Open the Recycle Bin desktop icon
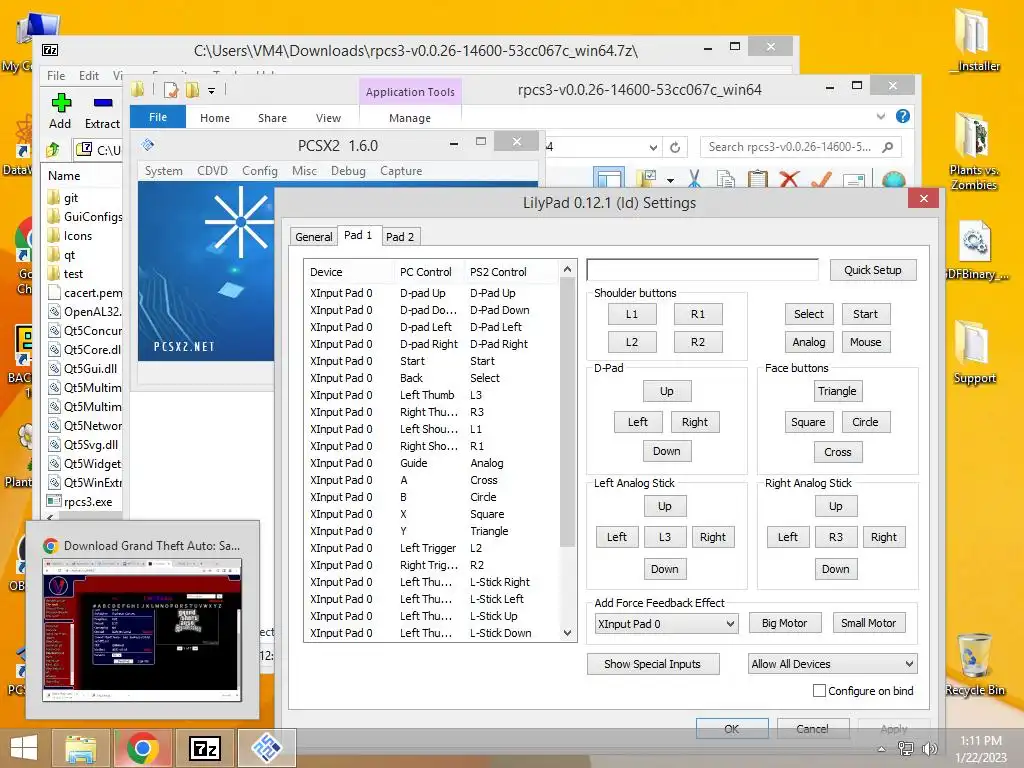The image size is (1024, 768). point(974,664)
